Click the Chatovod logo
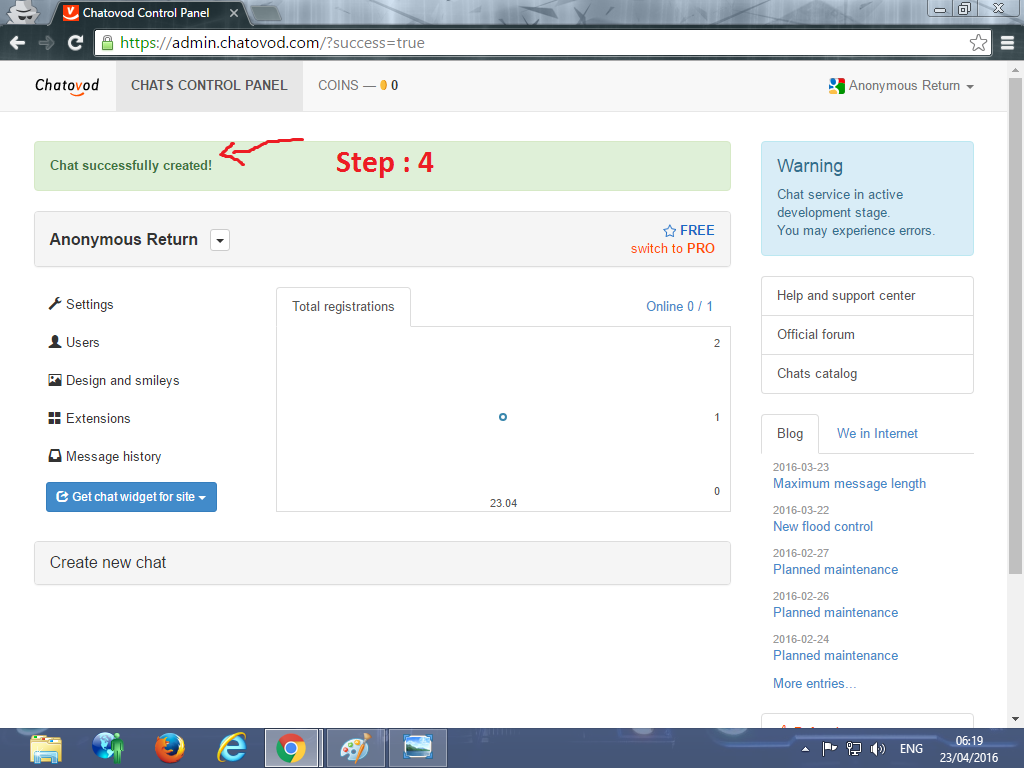The width and height of the screenshot is (1024, 768). (66, 85)
